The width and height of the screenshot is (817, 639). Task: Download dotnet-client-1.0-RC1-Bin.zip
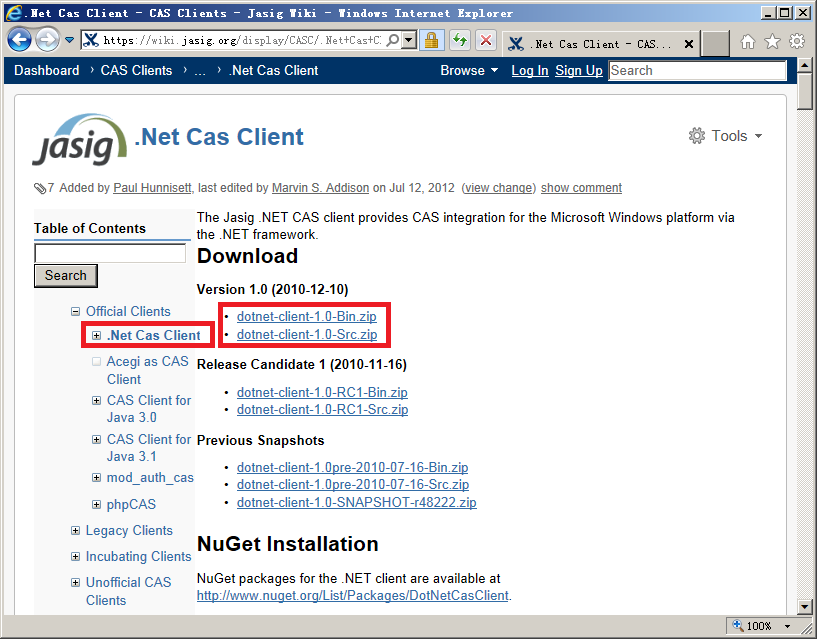click(322, 392)
